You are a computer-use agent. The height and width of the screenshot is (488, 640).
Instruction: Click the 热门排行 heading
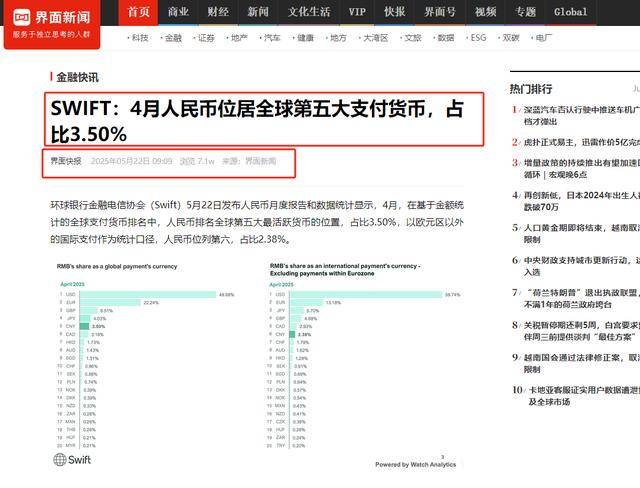click(531, 89)
